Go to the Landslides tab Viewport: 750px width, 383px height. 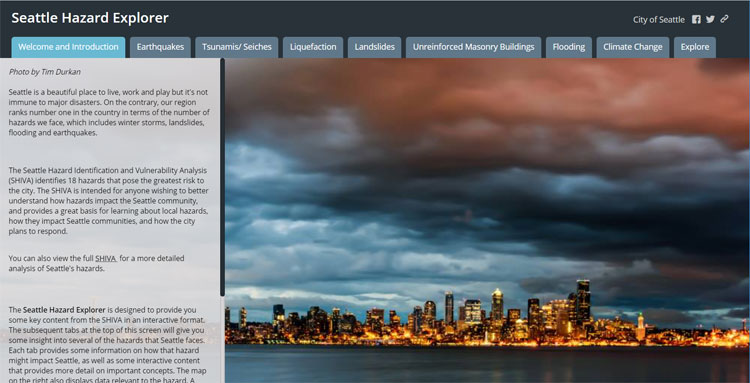[x=375, y=47]
